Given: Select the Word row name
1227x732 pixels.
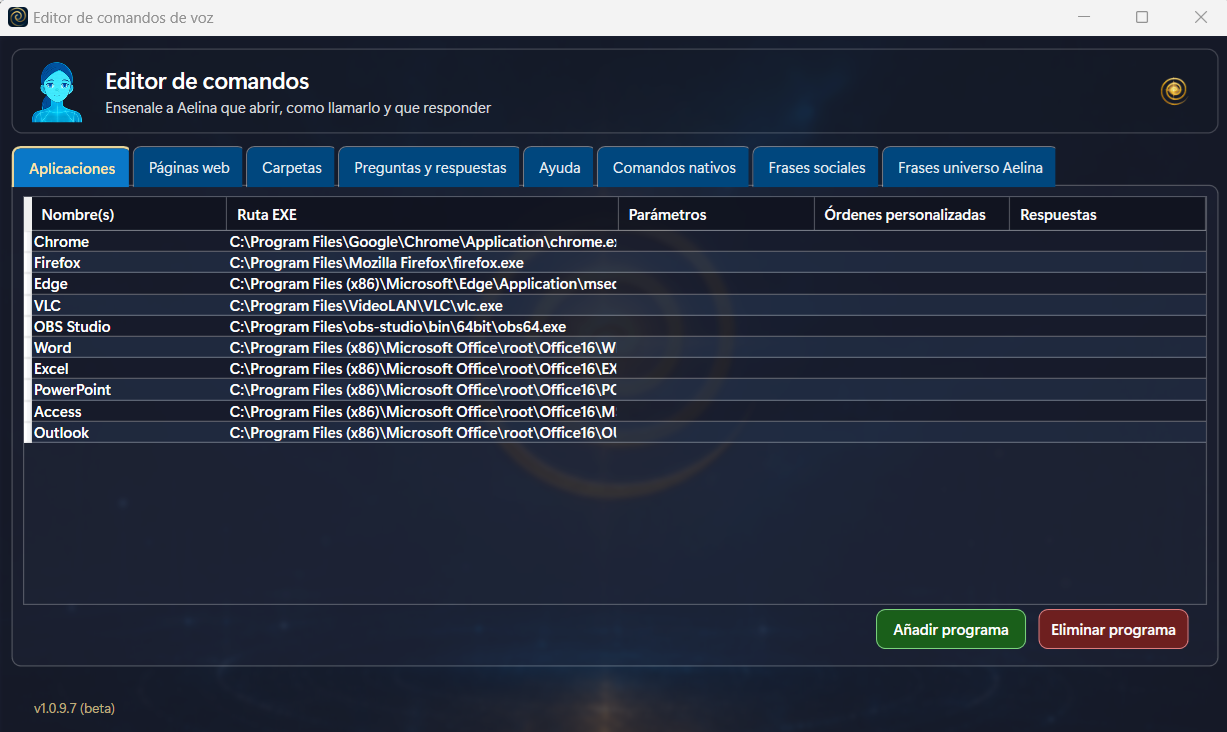Looking at the screenshot, I should [x=53, y=348].
